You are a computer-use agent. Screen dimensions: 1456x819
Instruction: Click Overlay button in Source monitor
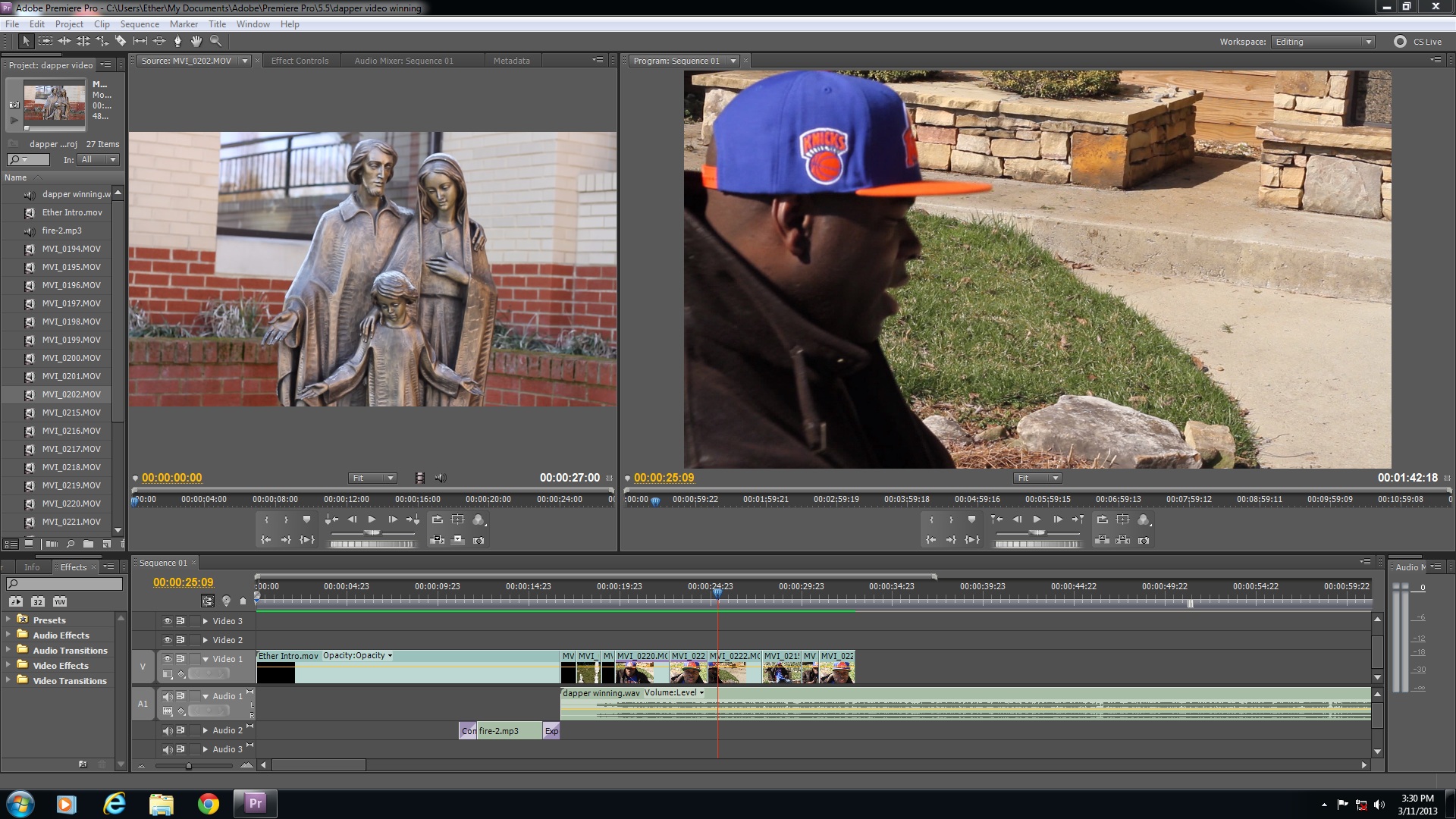(458, 540)
